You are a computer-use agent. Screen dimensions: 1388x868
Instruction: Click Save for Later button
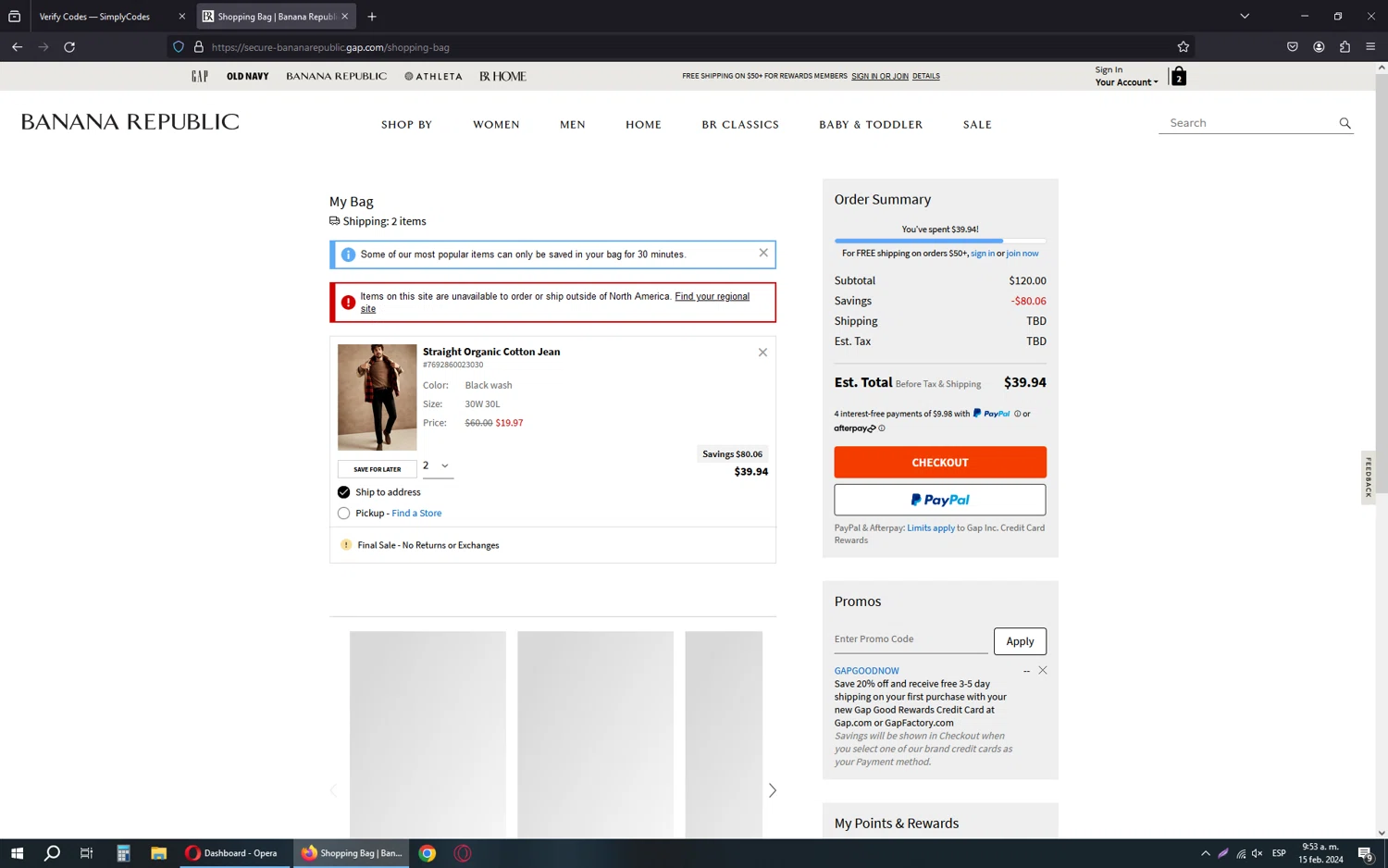(377, 469)
